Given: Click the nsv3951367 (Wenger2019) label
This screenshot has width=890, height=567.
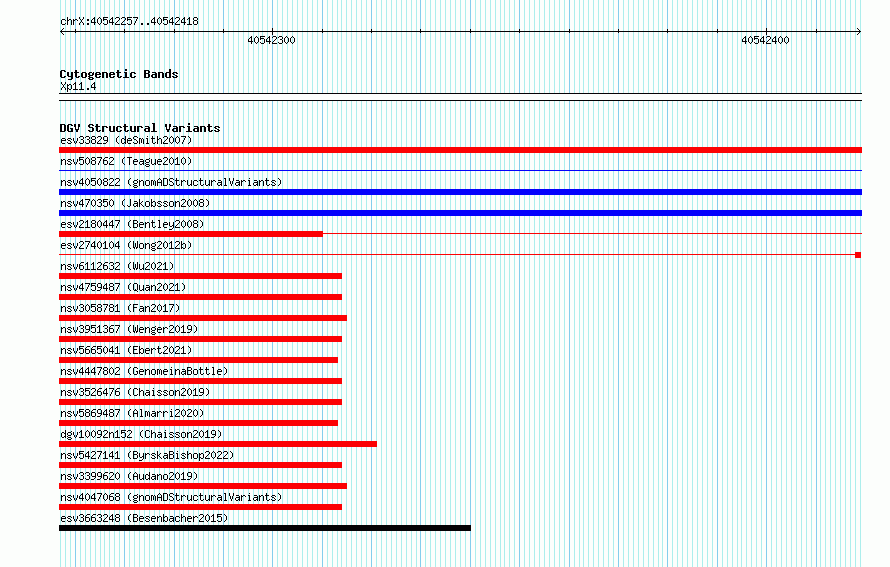Looking at the screenshot, I should [x=129, y=329].
